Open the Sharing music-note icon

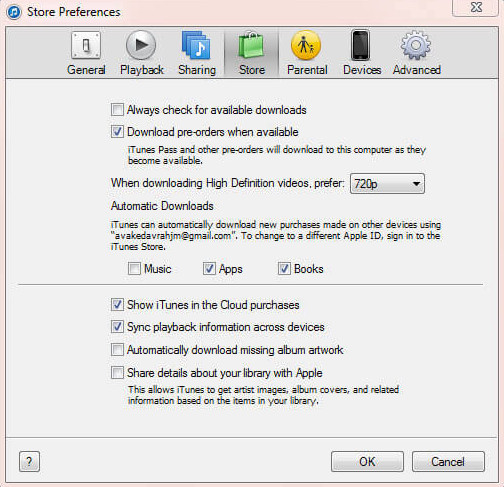click(196, 45)
